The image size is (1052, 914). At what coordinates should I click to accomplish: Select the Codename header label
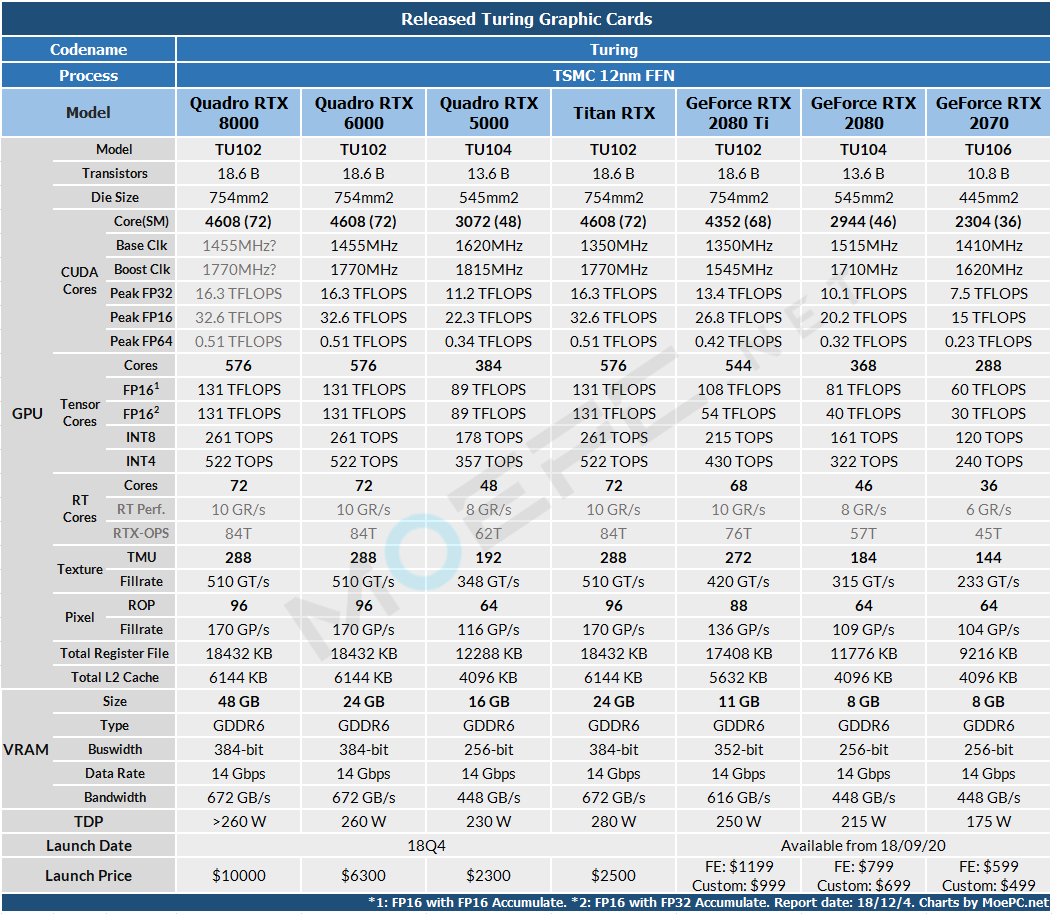pyautogui.click(x=88, y=50)
